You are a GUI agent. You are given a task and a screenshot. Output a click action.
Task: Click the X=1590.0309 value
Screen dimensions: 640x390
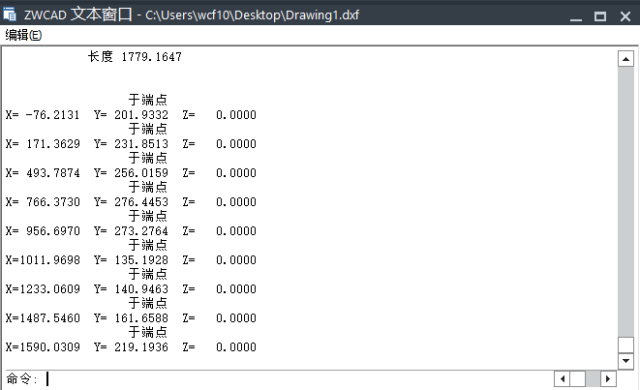pos(42,347)
